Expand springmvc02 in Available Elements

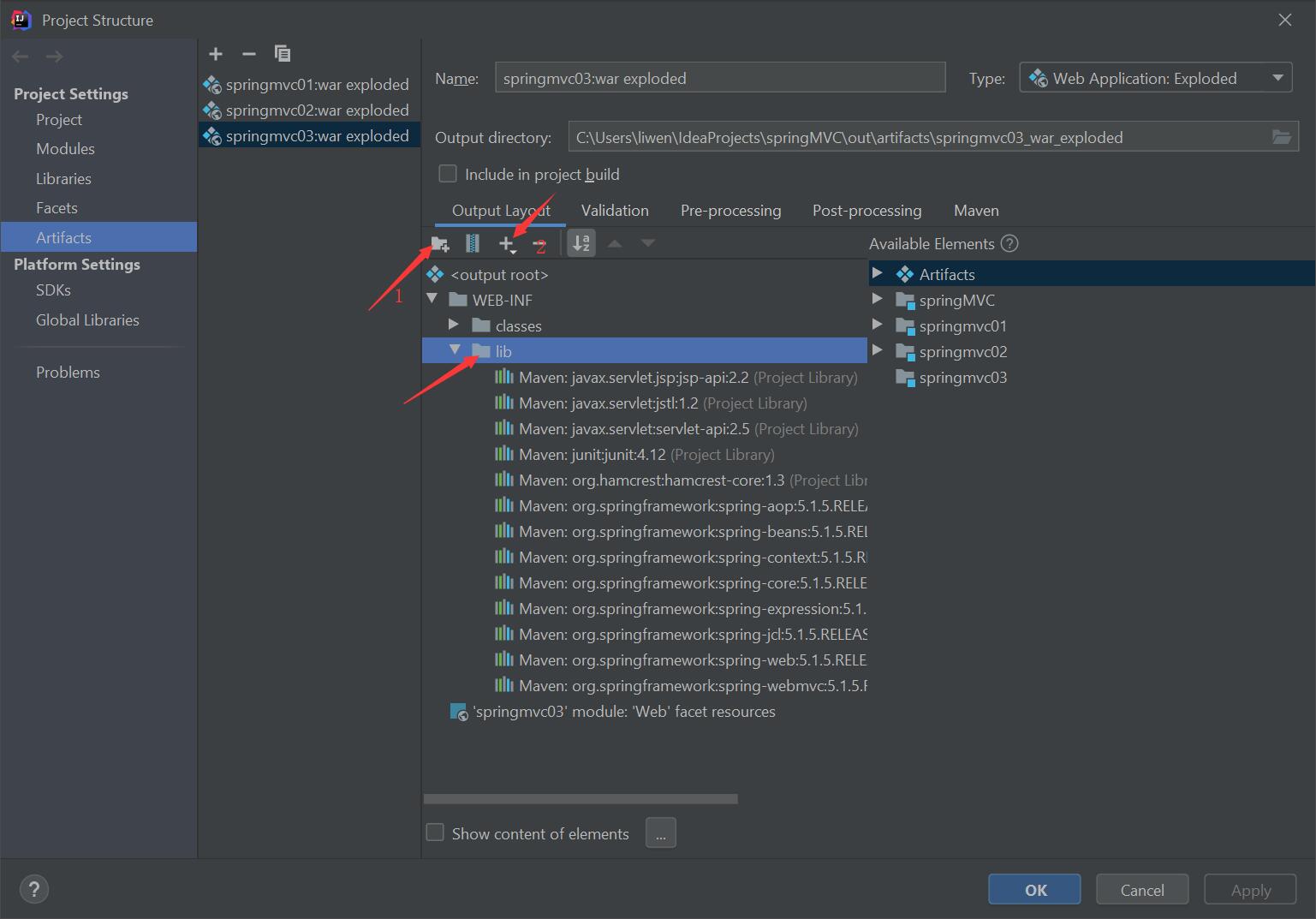[878, 351]
